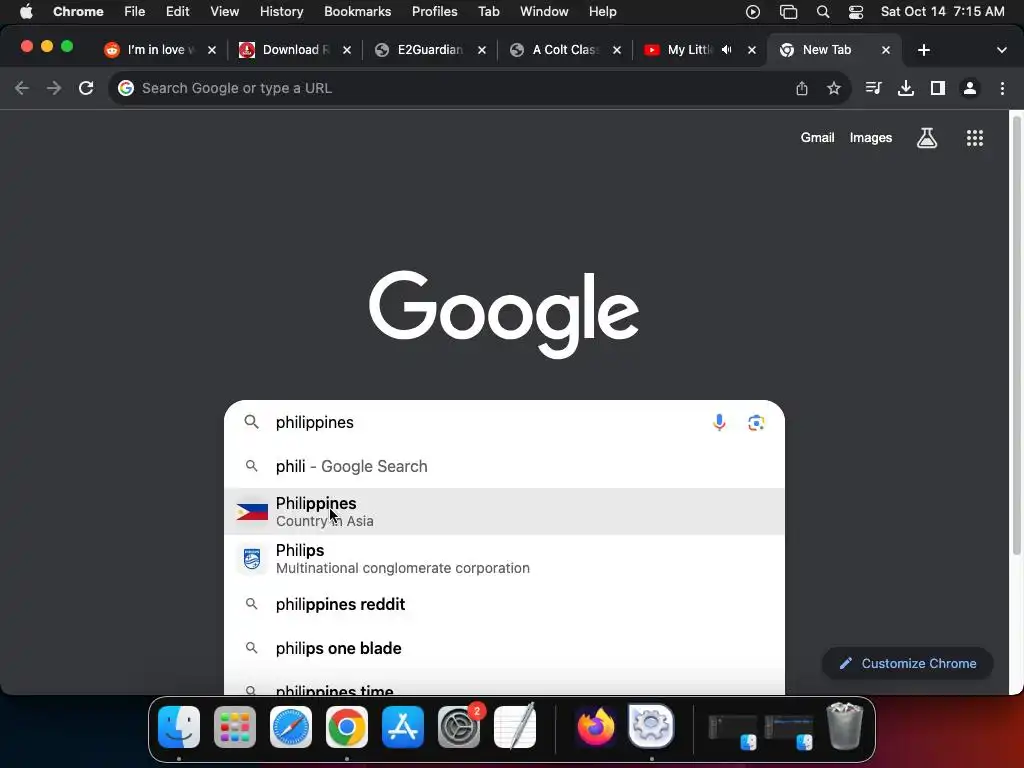Viewport: 1024px width, 768px height.
Task: Open the Profiles menu
Action: [434, 12]
